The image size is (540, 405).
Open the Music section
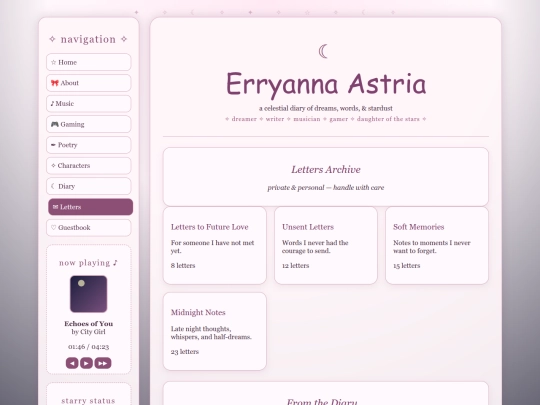(89, 103)
